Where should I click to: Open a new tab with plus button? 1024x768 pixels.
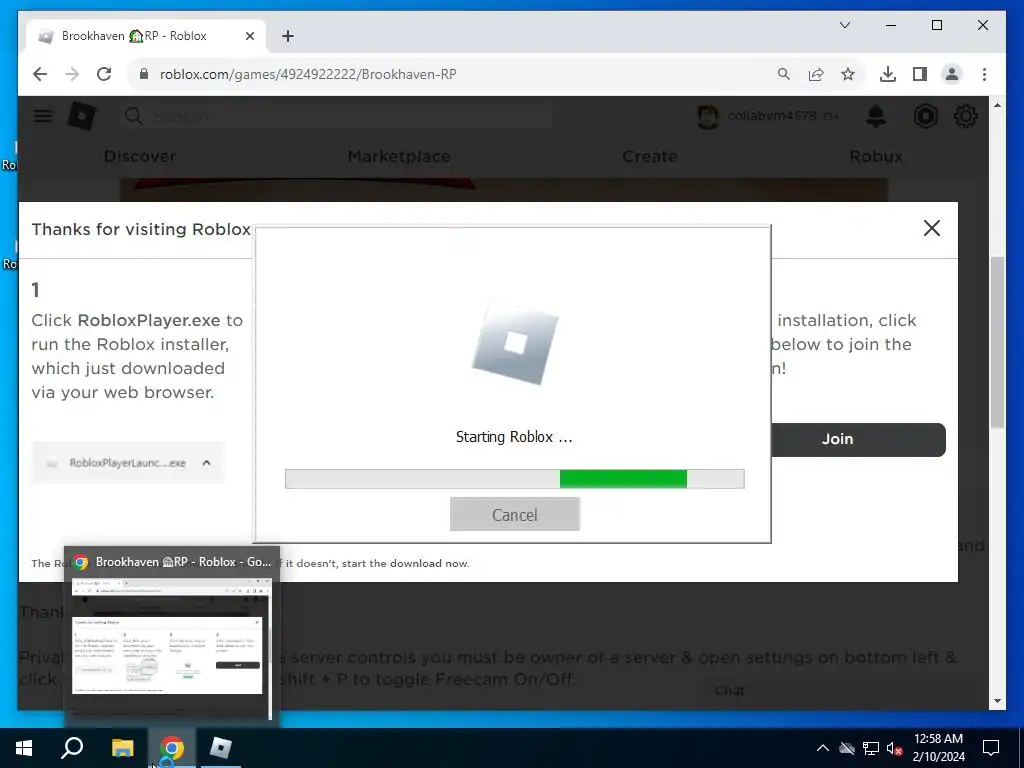pos(288,36)
